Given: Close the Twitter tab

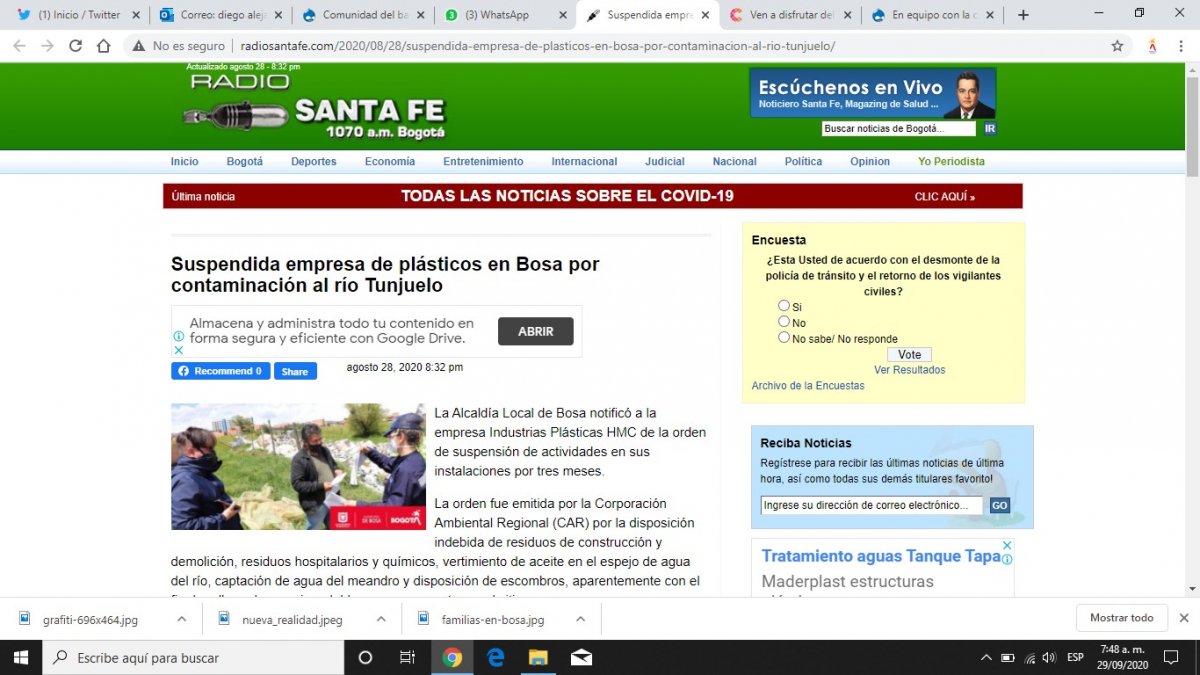Looking at the screenshot, I should 136,15.
